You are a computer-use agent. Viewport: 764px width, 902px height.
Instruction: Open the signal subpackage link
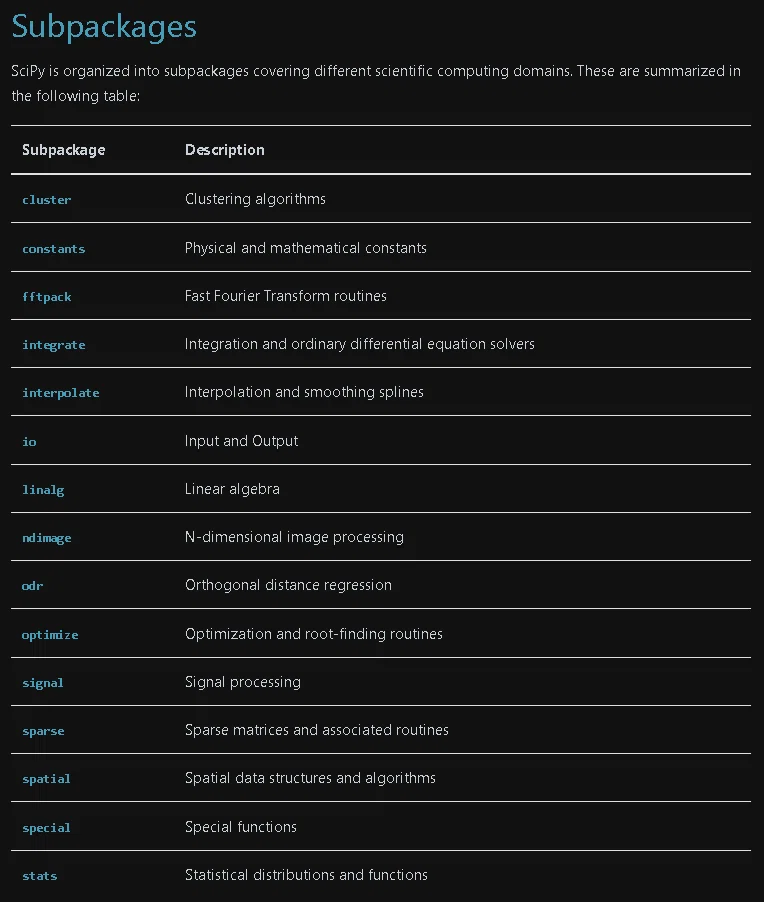coord(43,683)
